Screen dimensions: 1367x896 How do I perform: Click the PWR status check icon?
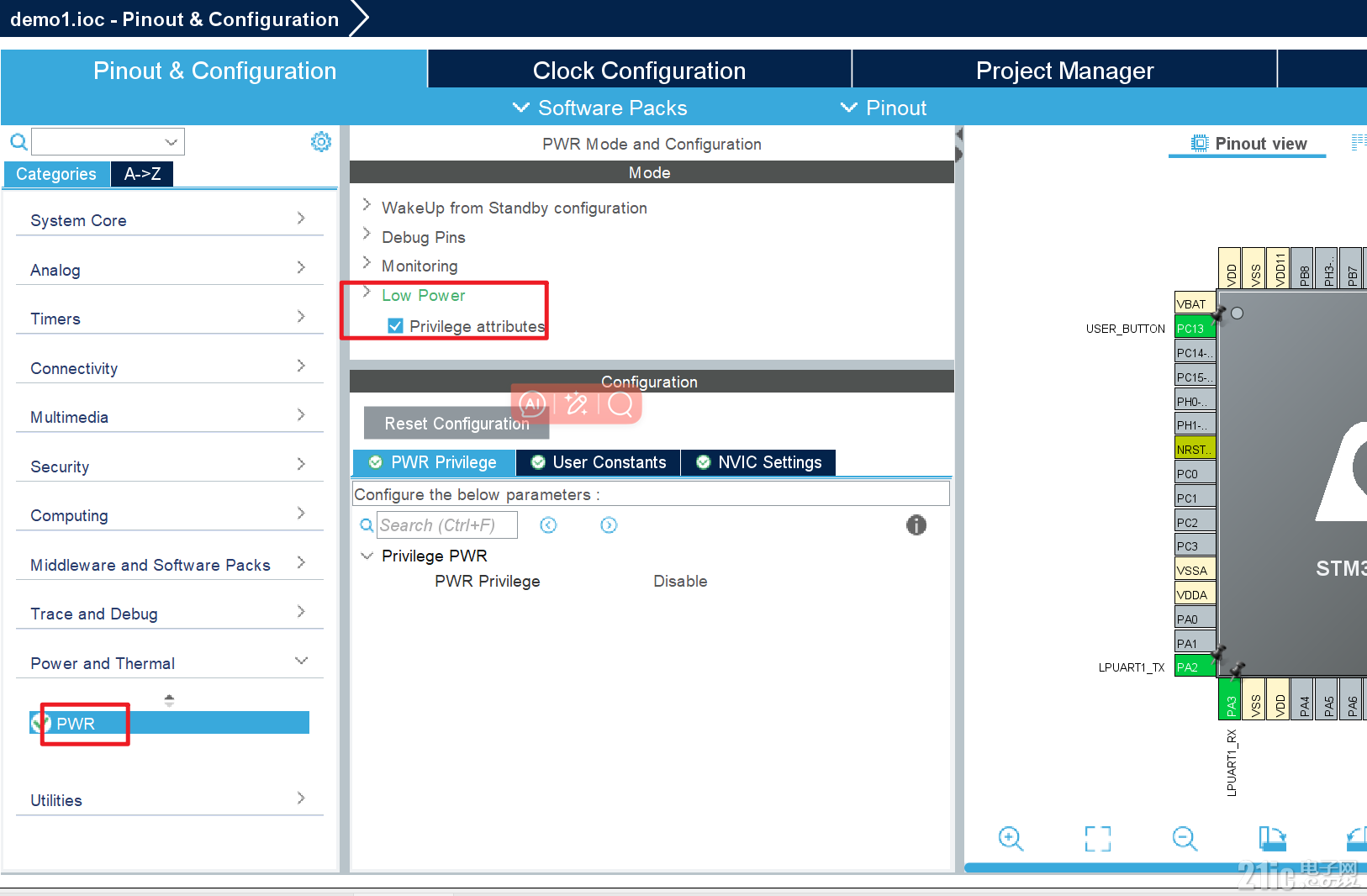40,723
